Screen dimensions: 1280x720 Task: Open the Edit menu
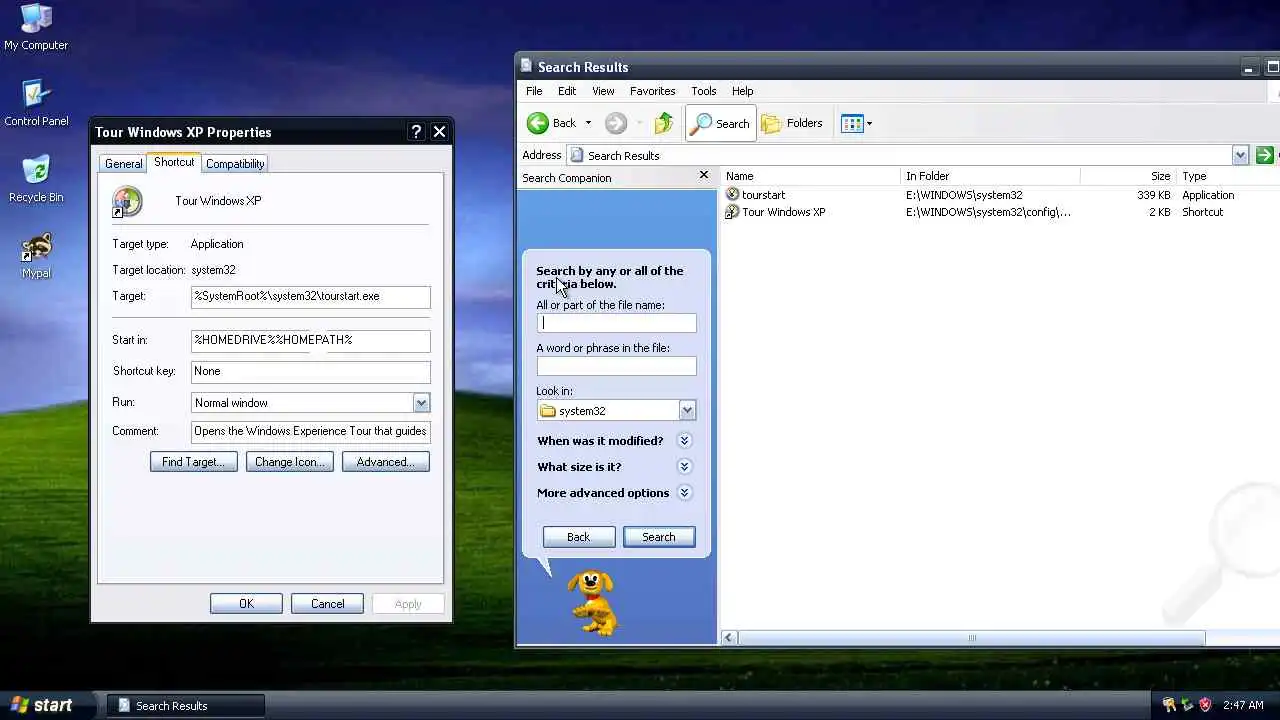(567, 91)
